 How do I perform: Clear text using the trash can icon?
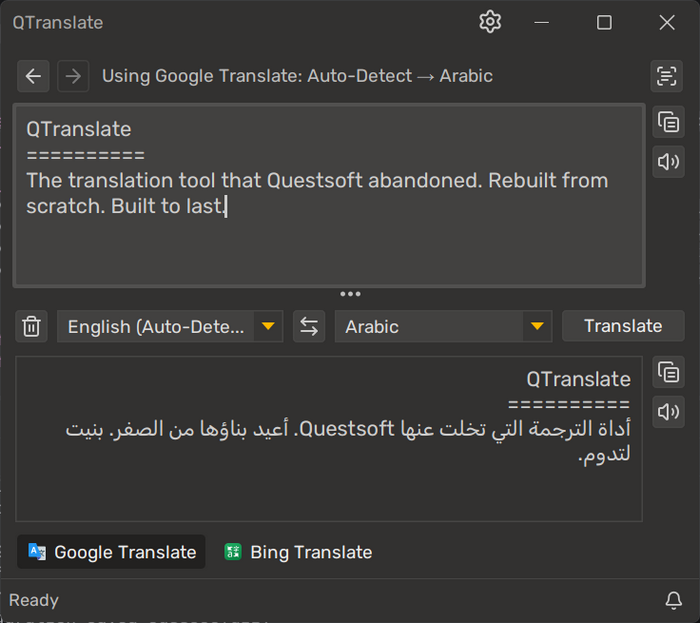pyautogui.click(x=32, y=326)
